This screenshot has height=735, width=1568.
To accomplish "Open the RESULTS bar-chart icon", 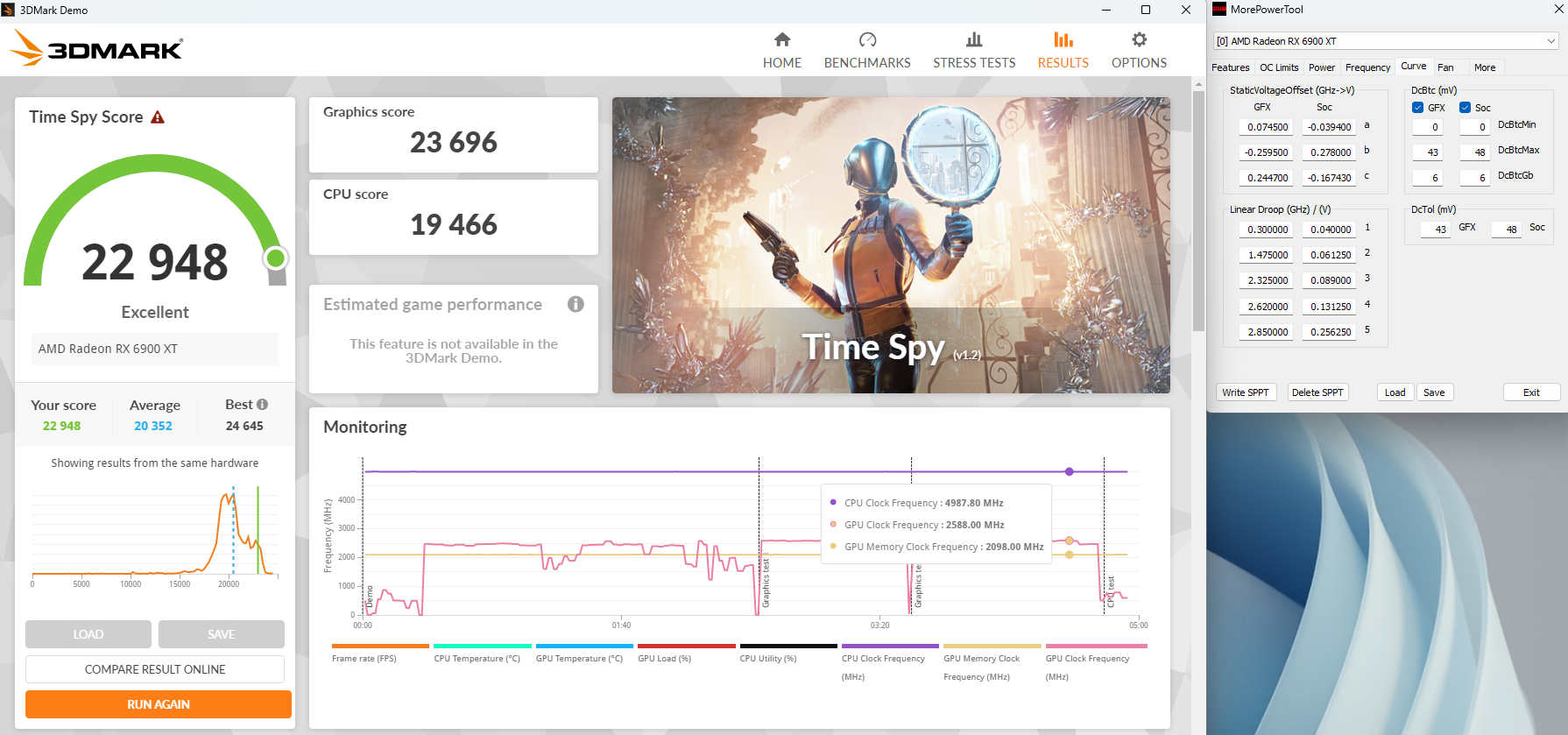I will click(x=1063, y=39).
